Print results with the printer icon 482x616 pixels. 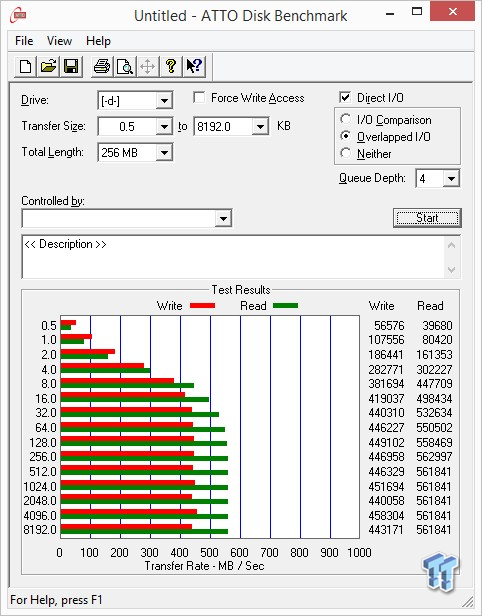point(102,66)
